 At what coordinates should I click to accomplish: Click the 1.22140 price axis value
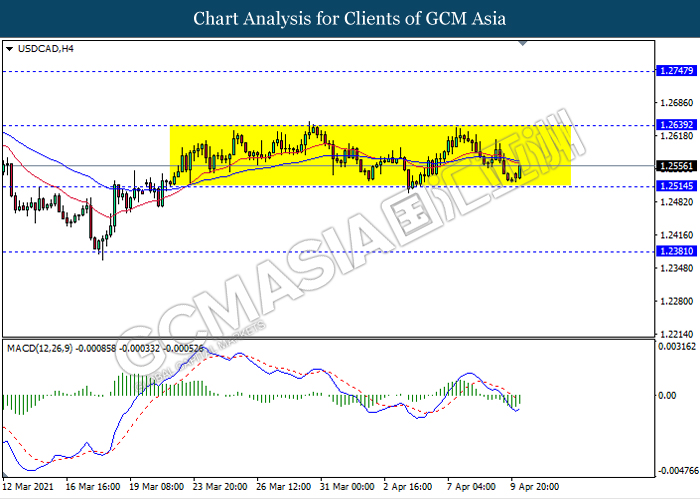point(676,334)
